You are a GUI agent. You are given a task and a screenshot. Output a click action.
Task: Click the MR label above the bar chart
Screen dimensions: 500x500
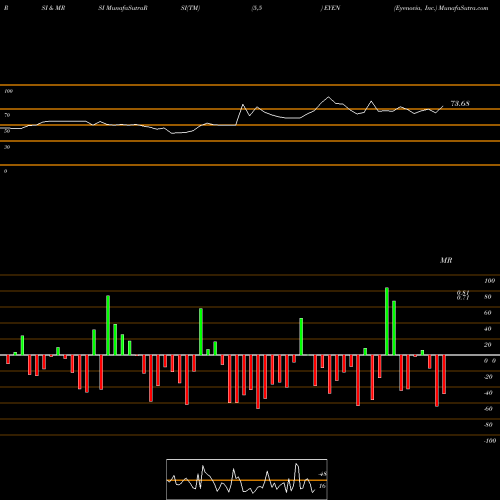(x=446, y=260)
